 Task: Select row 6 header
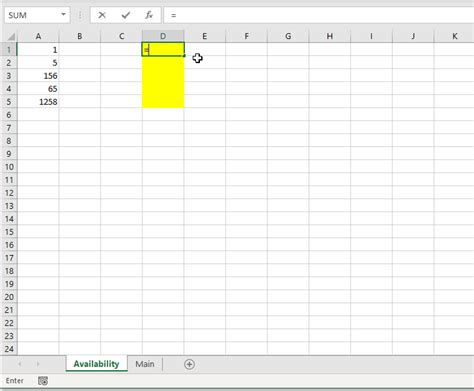9,115
